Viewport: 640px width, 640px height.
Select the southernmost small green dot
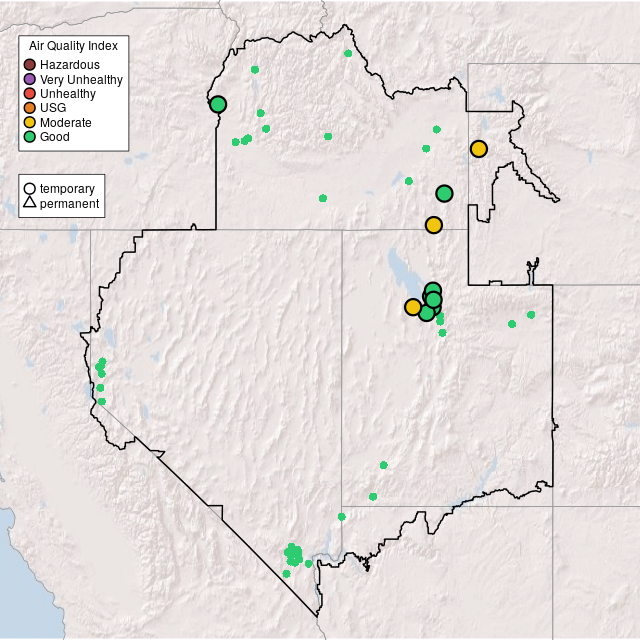point(286,574)
